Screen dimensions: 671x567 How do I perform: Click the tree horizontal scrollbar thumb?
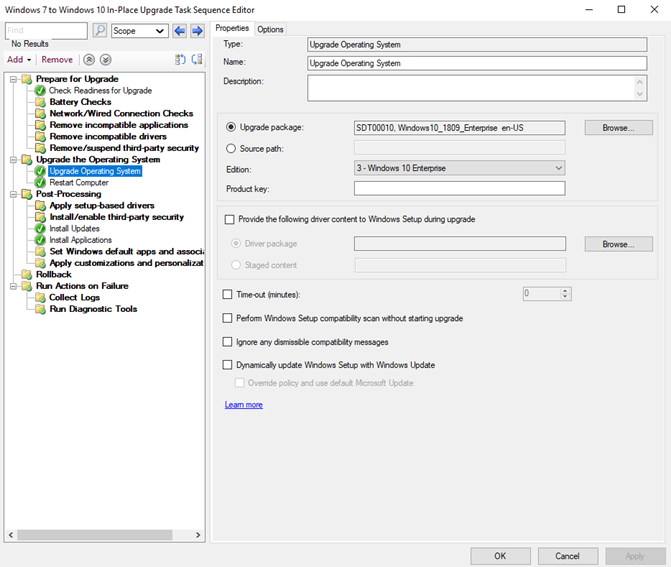click(95, 535)
